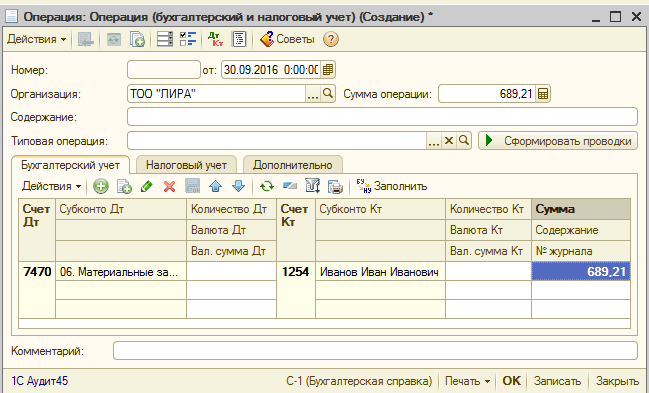The height and width of the screenshot is (393, 649).
Task: Click the Субконто Кт column header
Action: point(380,209)
